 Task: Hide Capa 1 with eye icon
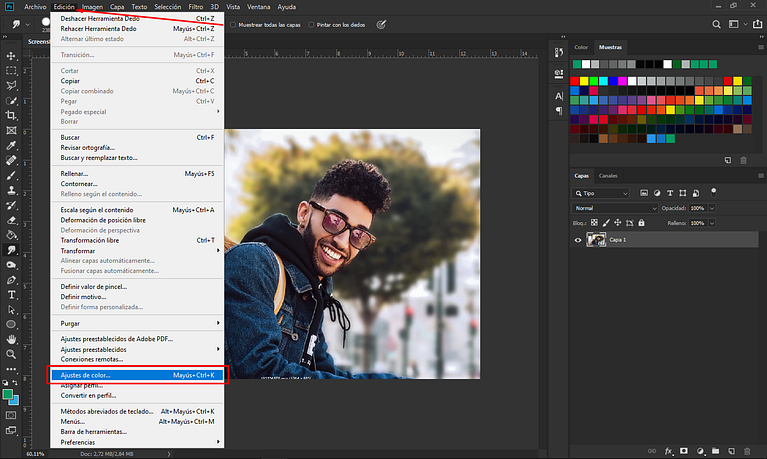(x=578, y=240)
